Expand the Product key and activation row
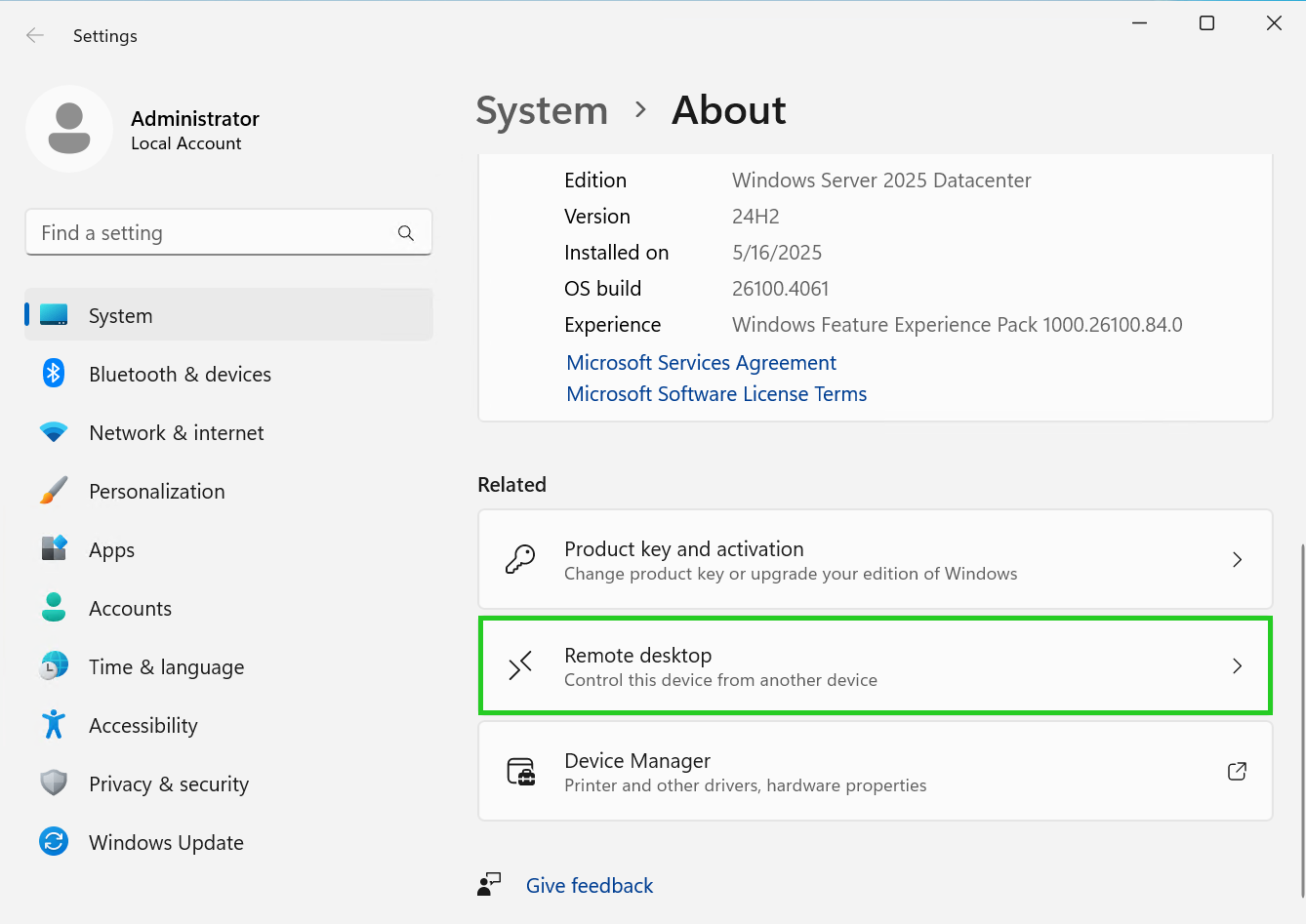 point(876,559)
